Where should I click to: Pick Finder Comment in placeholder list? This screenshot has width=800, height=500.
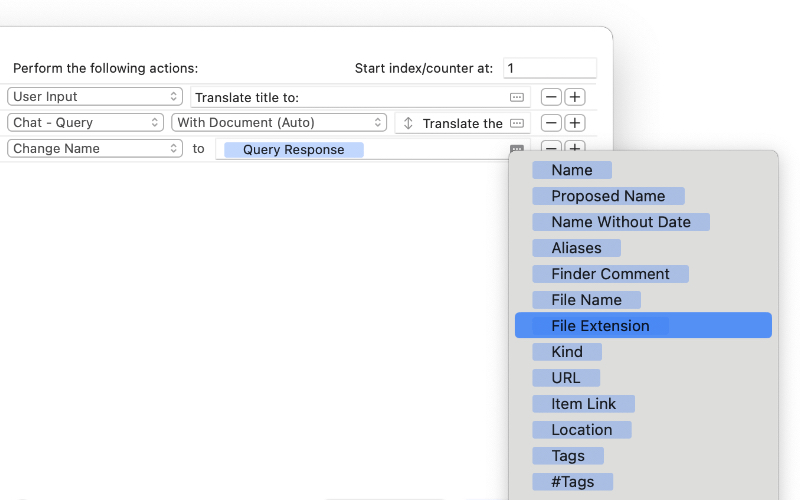pos(610,274)
